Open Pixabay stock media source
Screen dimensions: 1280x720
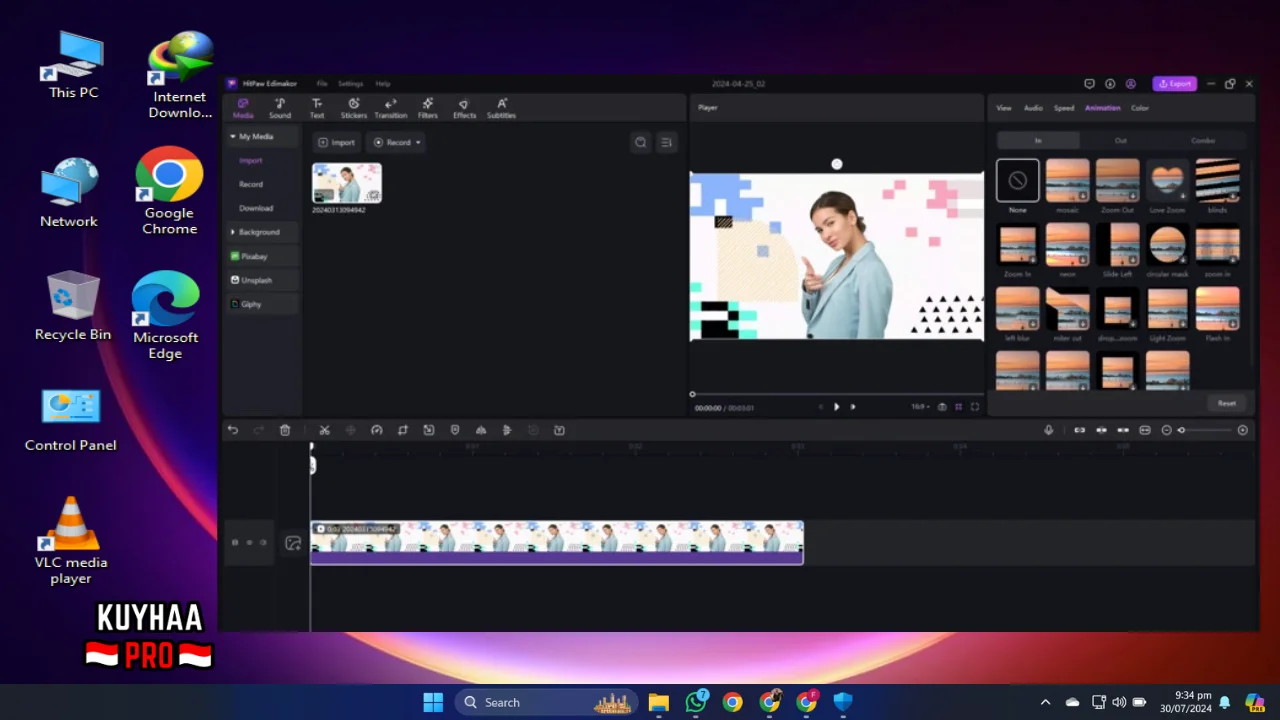point(260,256)
